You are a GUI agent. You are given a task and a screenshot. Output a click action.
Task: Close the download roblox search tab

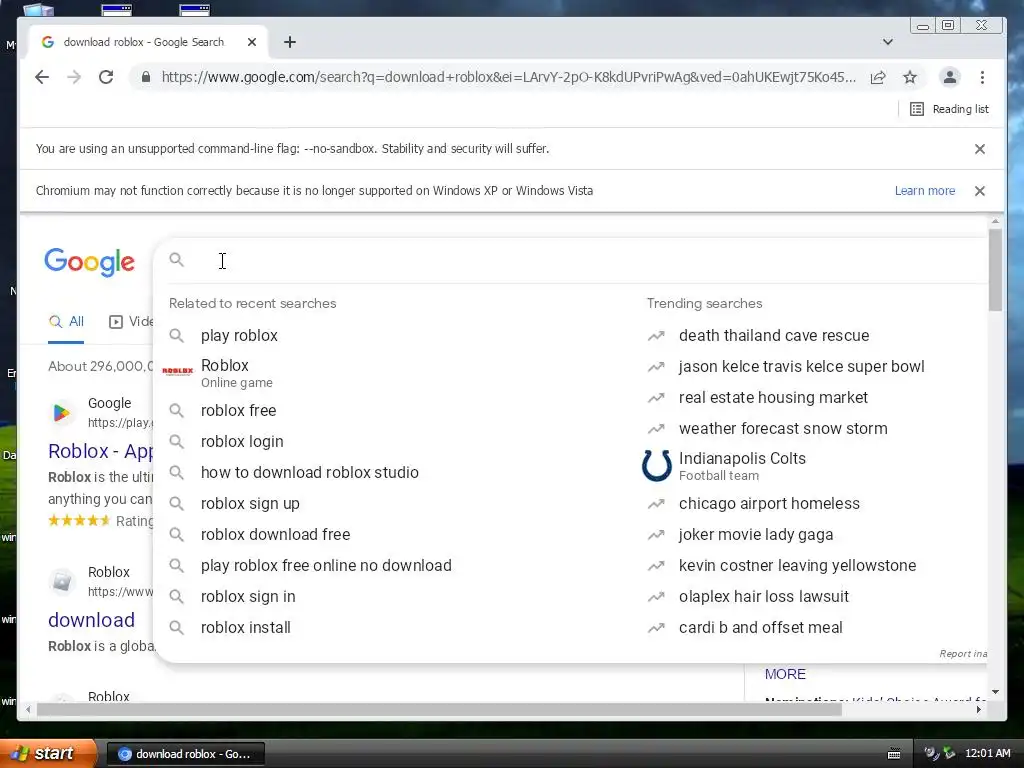pos(252,42)
